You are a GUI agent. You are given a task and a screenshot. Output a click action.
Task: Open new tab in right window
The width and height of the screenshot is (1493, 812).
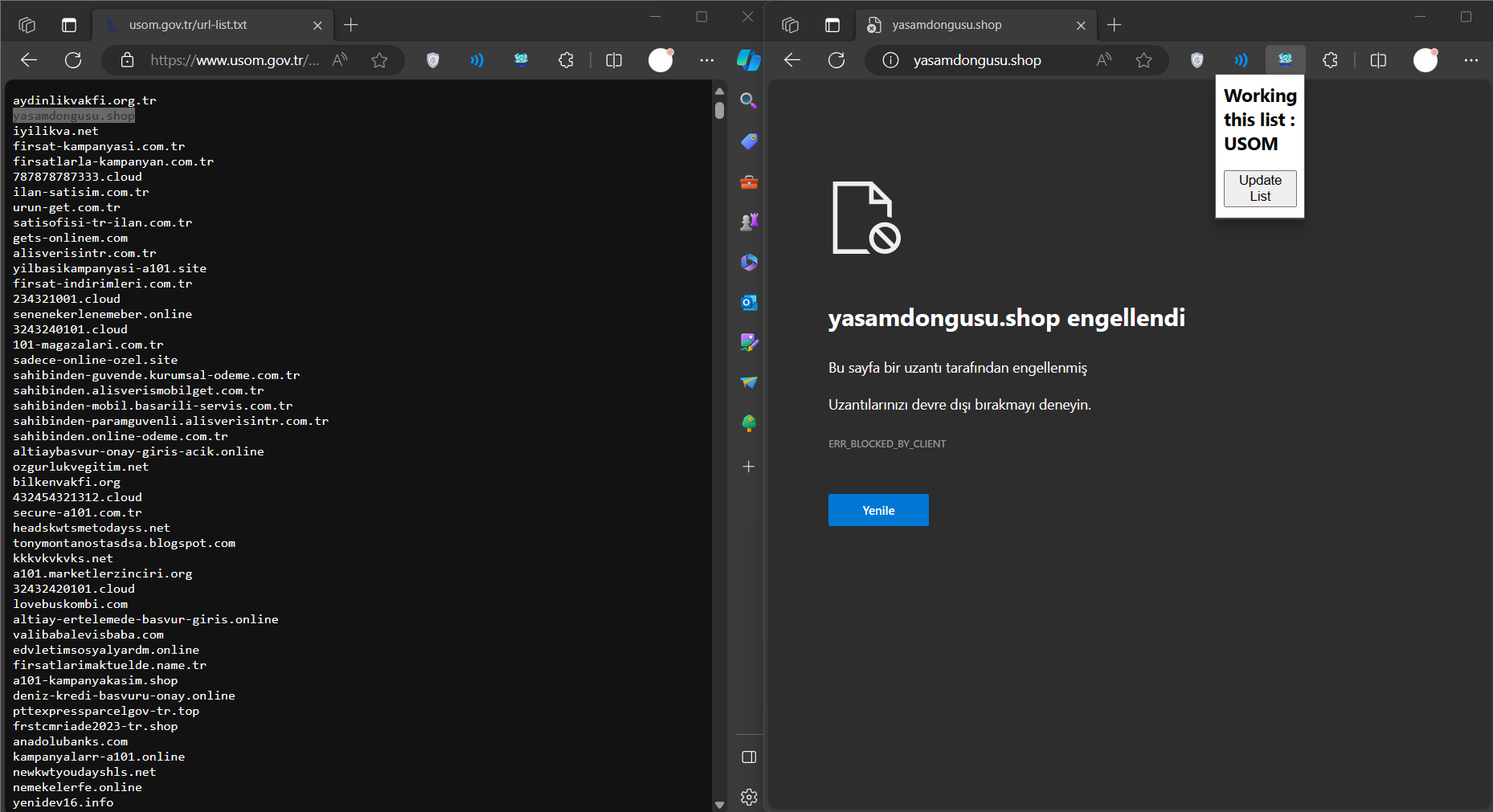coord(1114,25)
